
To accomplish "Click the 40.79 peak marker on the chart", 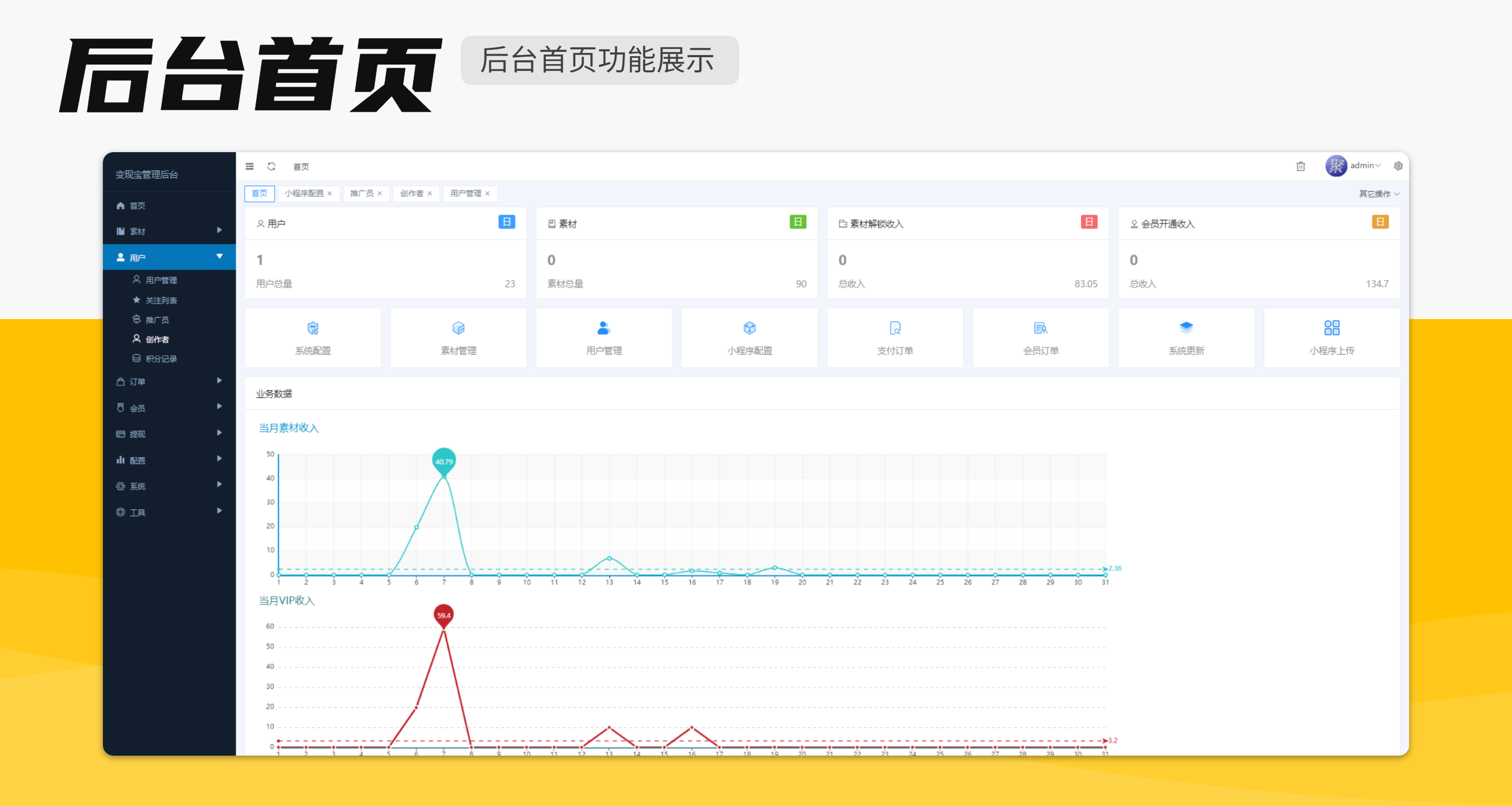I will (444, 462).
